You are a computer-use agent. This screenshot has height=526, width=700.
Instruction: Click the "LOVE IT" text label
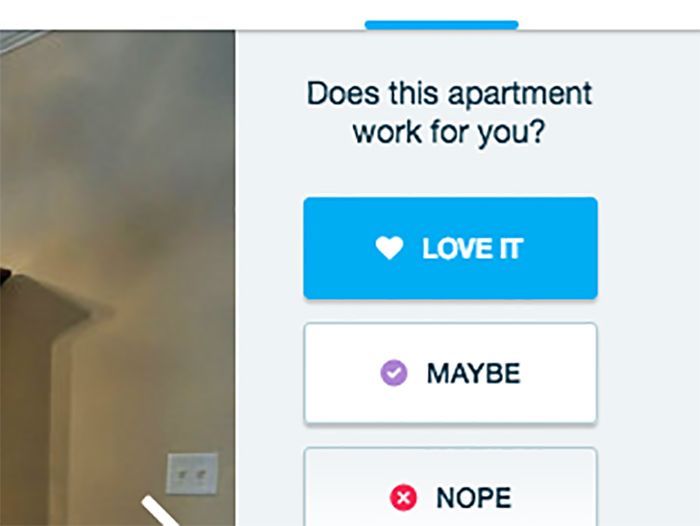coord(472,248)
